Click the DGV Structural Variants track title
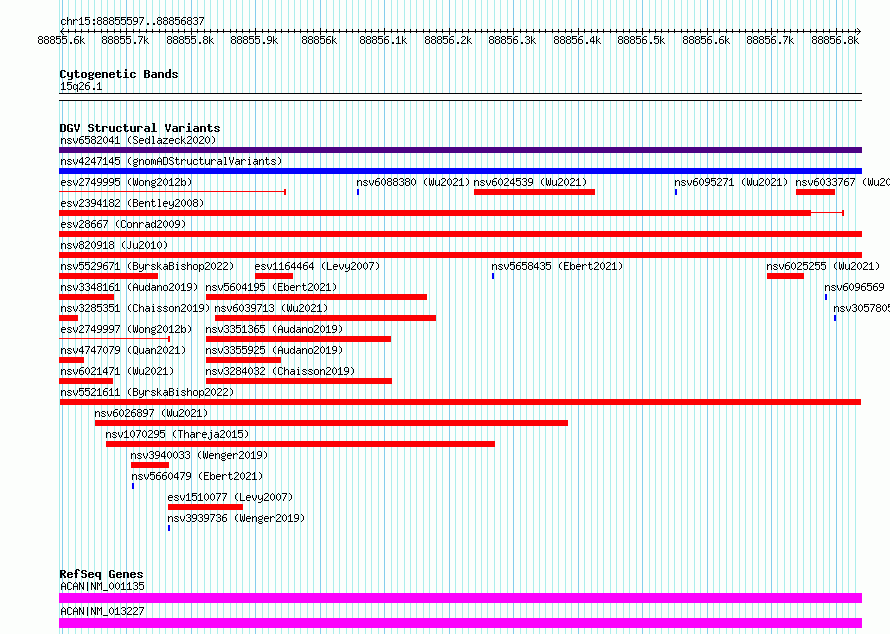The image size is (890, 634). click(x=140, y=128)
